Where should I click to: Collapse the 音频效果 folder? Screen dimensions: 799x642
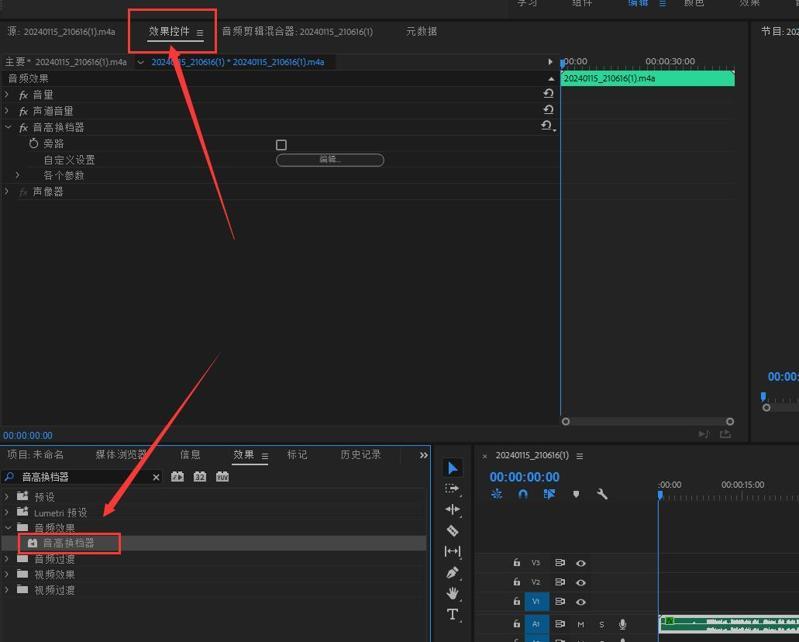8,527
